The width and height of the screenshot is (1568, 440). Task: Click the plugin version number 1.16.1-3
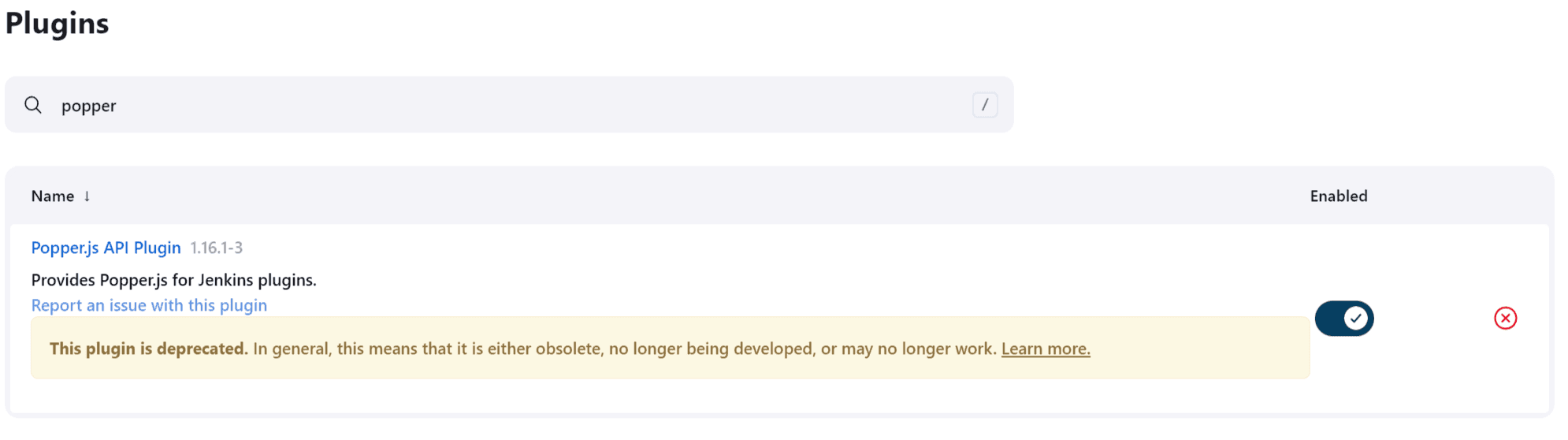pyautogui.click(x=217, y=248)
